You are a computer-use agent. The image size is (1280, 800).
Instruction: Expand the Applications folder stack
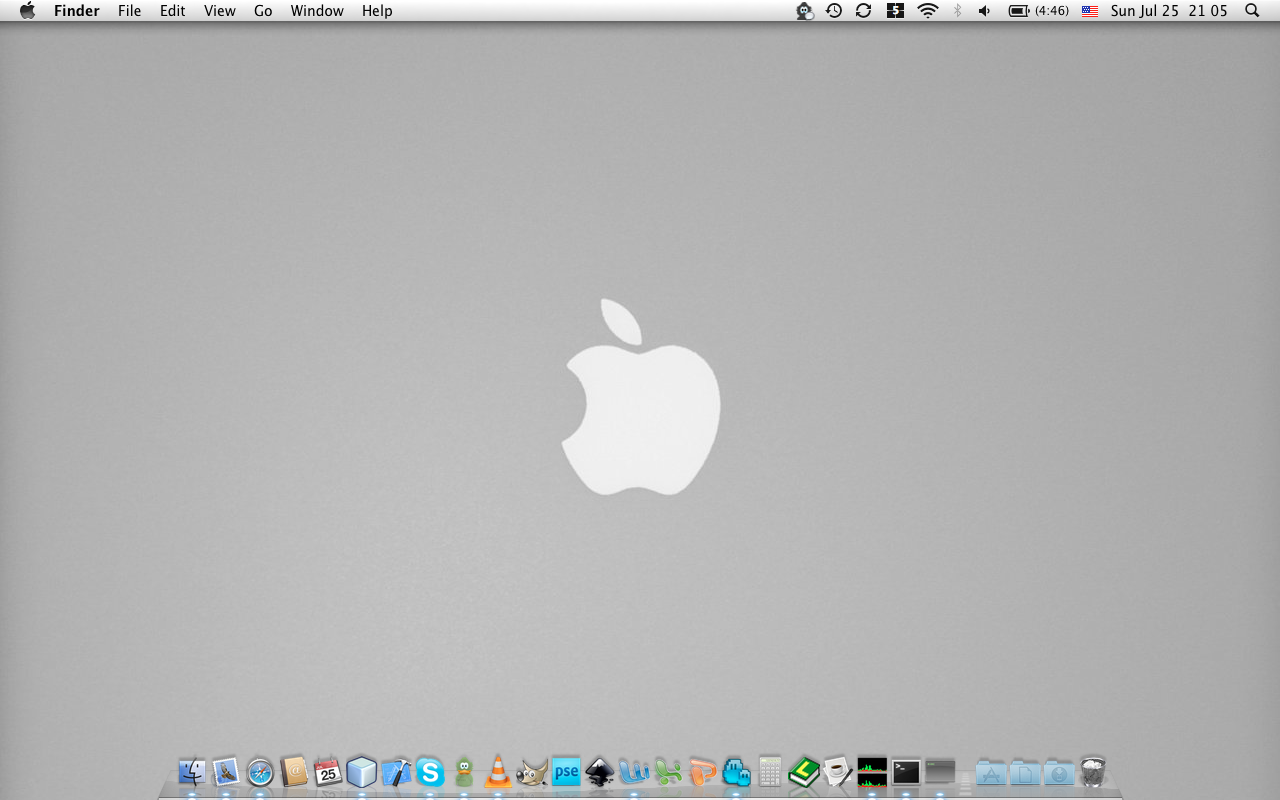coord(991,772)
